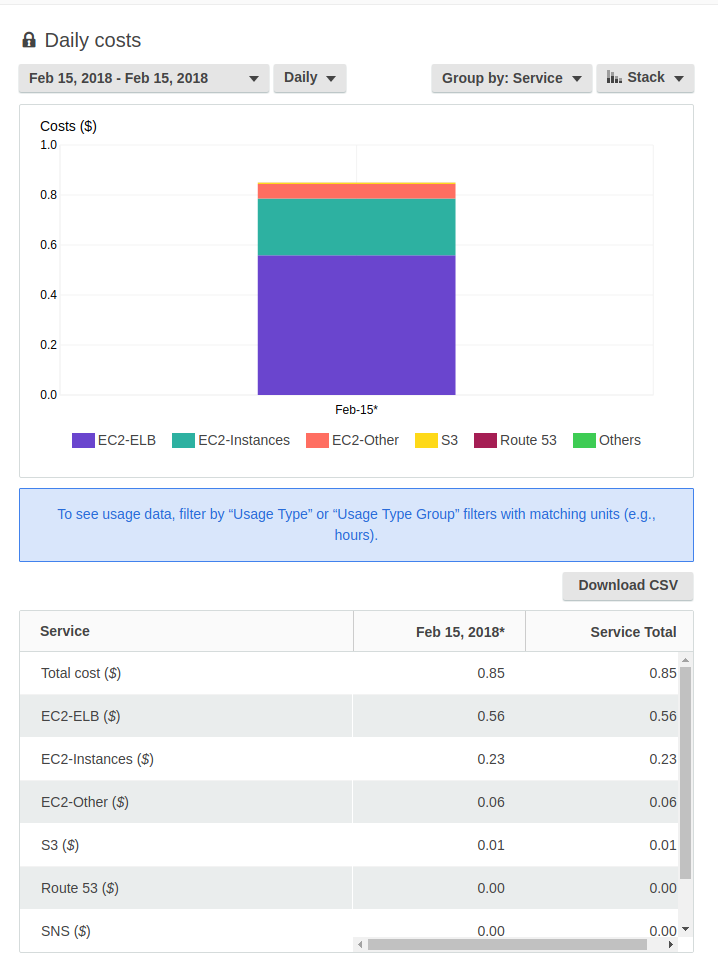Click the table vertical scrollbar down arrow

coord(685,929)
